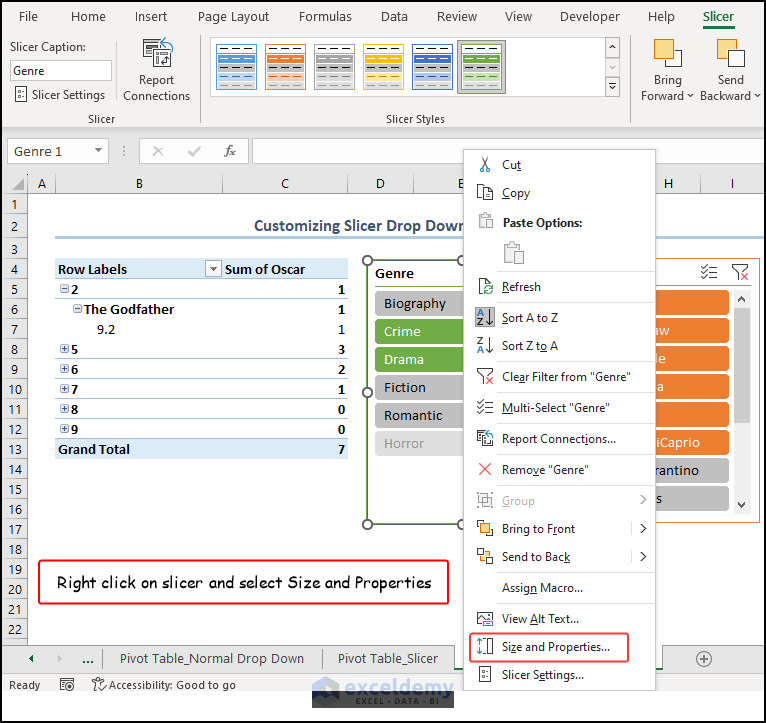Expand the row group 6
This screenshot has width=766, height=723.
(64, 368)
